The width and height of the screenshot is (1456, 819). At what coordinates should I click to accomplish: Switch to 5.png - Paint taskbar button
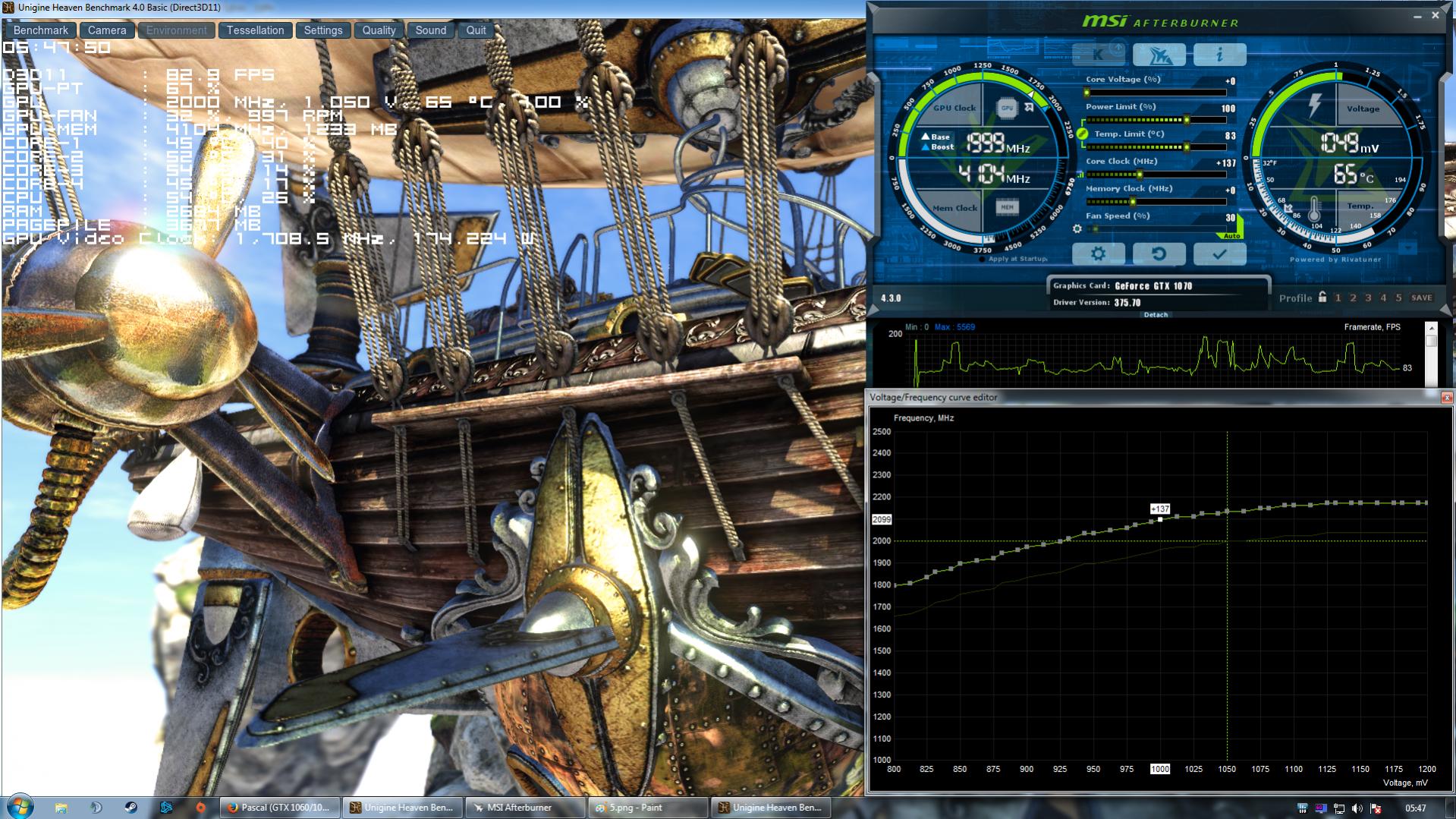[x=648, y=808]
